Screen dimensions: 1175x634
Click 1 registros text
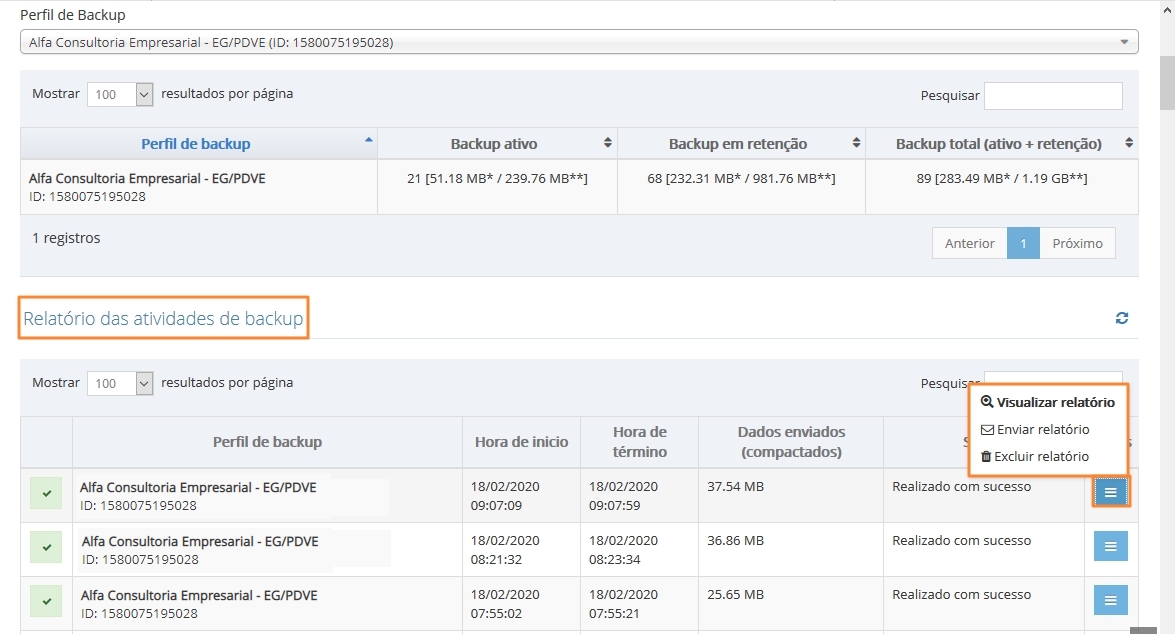pos(66,238)
